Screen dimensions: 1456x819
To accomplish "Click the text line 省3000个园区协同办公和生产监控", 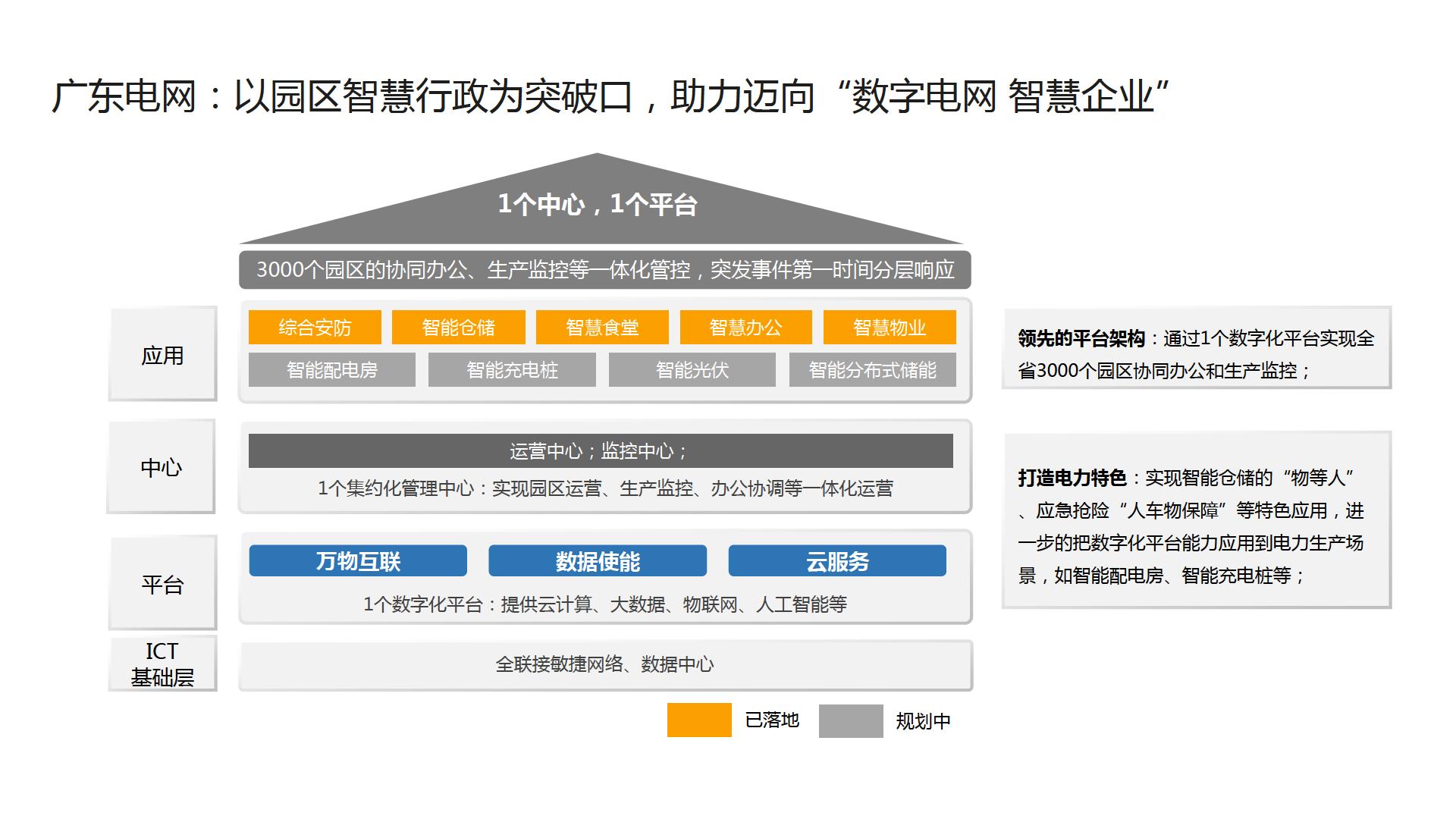I will (x=1164, y=371).
